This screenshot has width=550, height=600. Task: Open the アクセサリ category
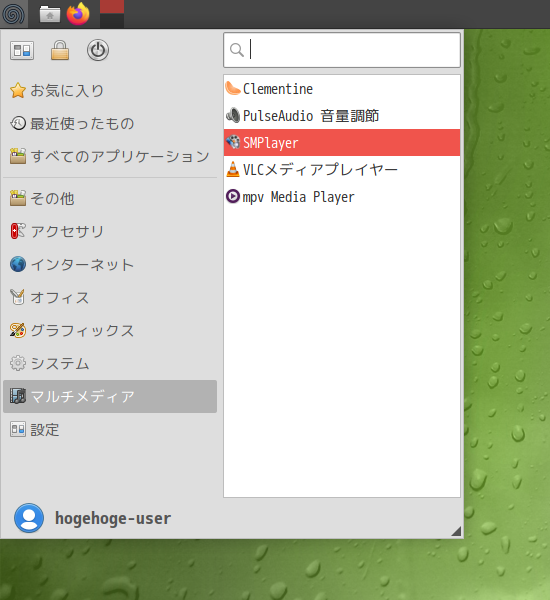click(x=110, y=232)
